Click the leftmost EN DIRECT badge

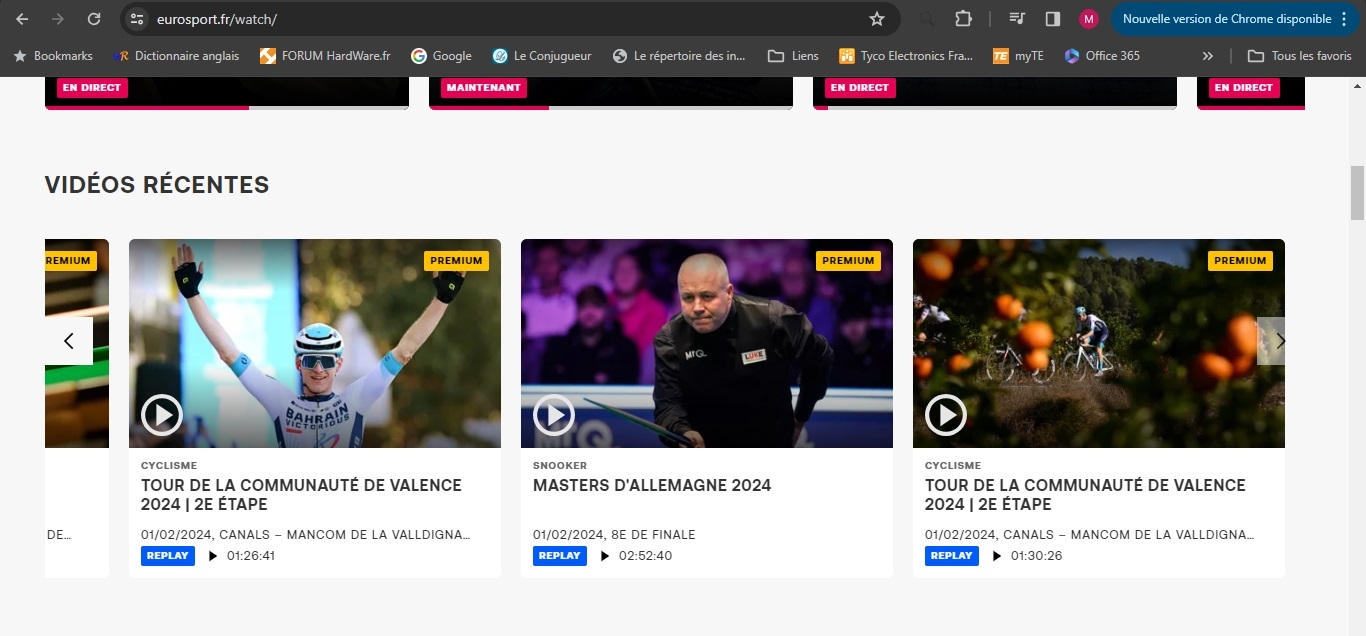pyautogui.click(x=92, y=88)
